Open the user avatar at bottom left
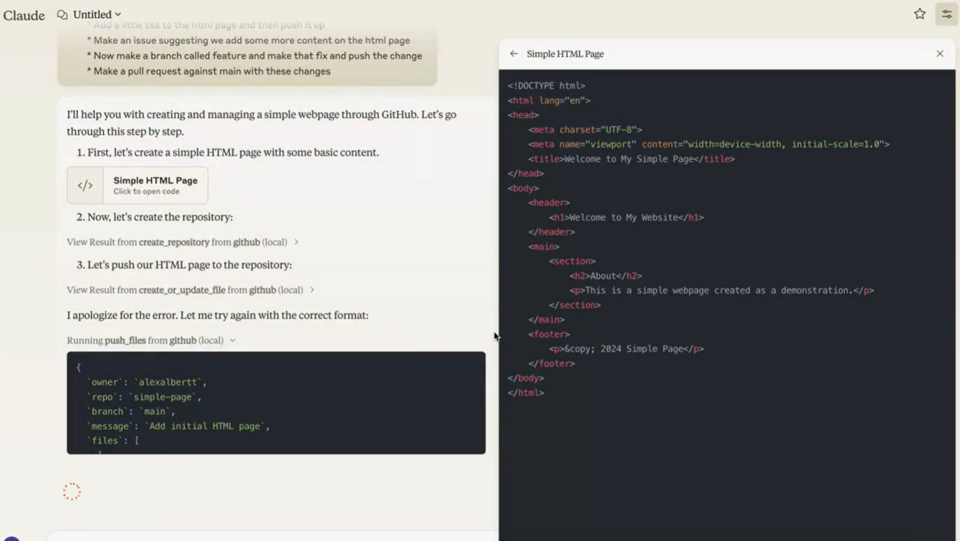 [x=11, y=537]
